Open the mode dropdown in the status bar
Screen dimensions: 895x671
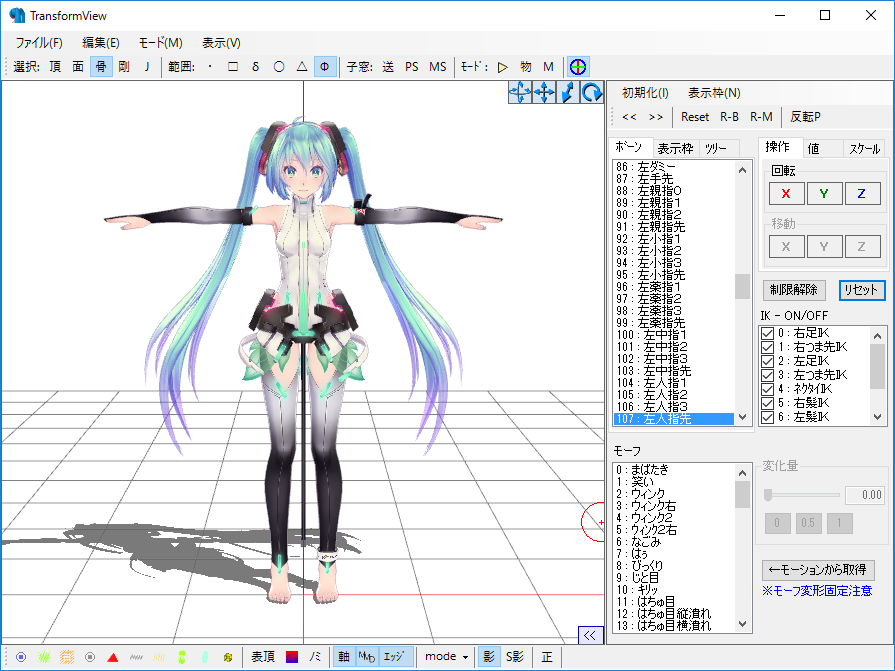tap(446, 656)
